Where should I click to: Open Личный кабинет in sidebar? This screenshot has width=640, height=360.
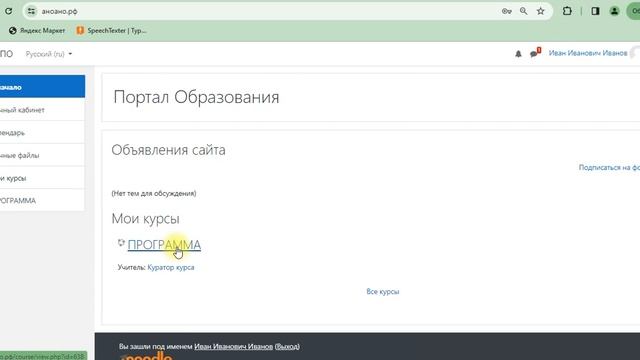(42, 110)
